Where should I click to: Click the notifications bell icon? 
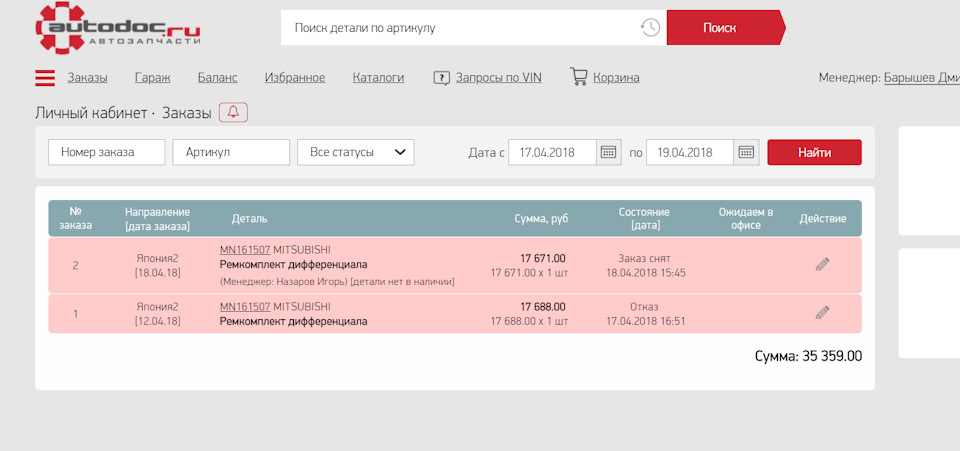(x=233, y=113)
